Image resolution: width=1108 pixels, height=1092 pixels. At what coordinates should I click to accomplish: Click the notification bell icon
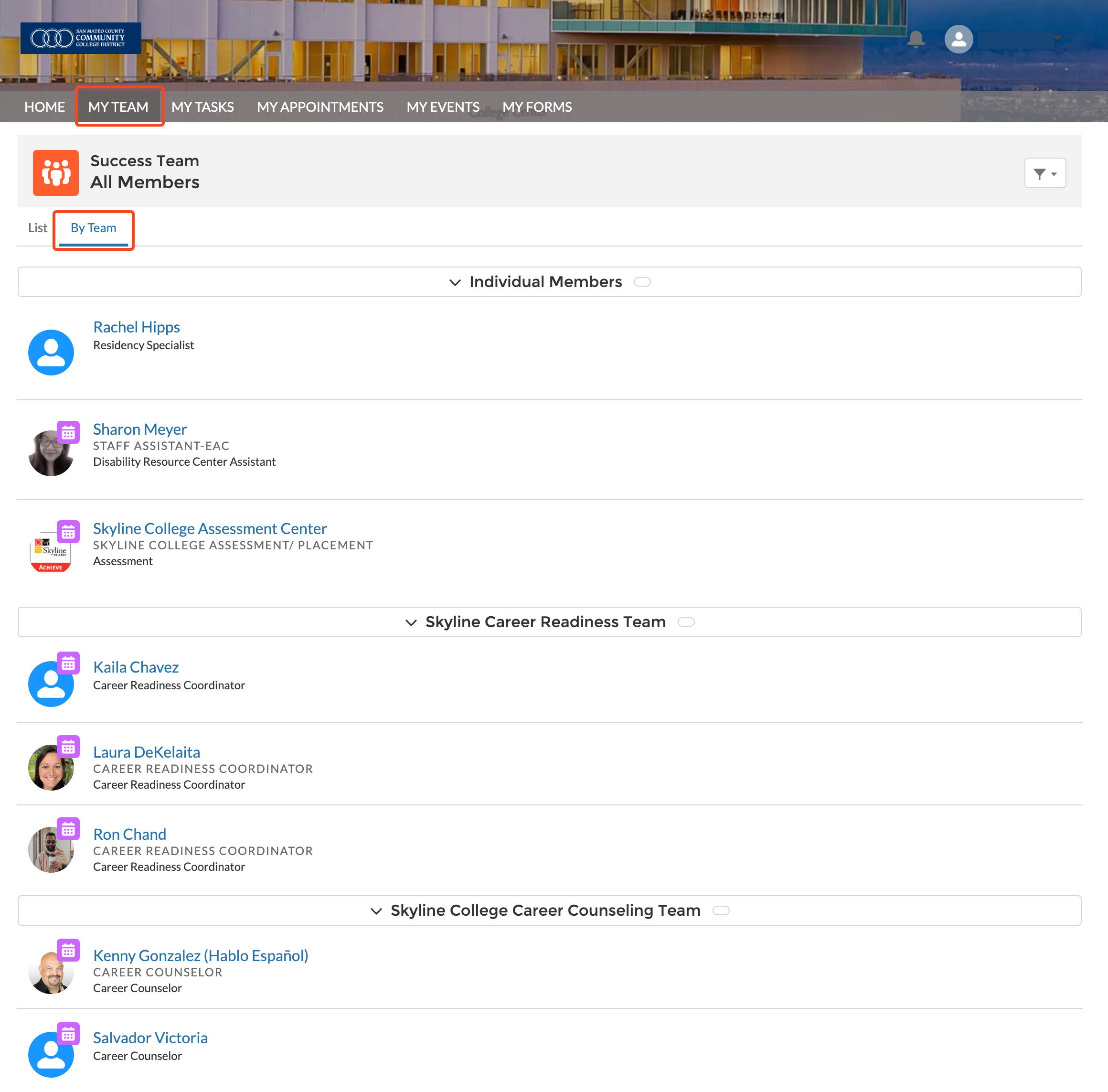[916, 39]
